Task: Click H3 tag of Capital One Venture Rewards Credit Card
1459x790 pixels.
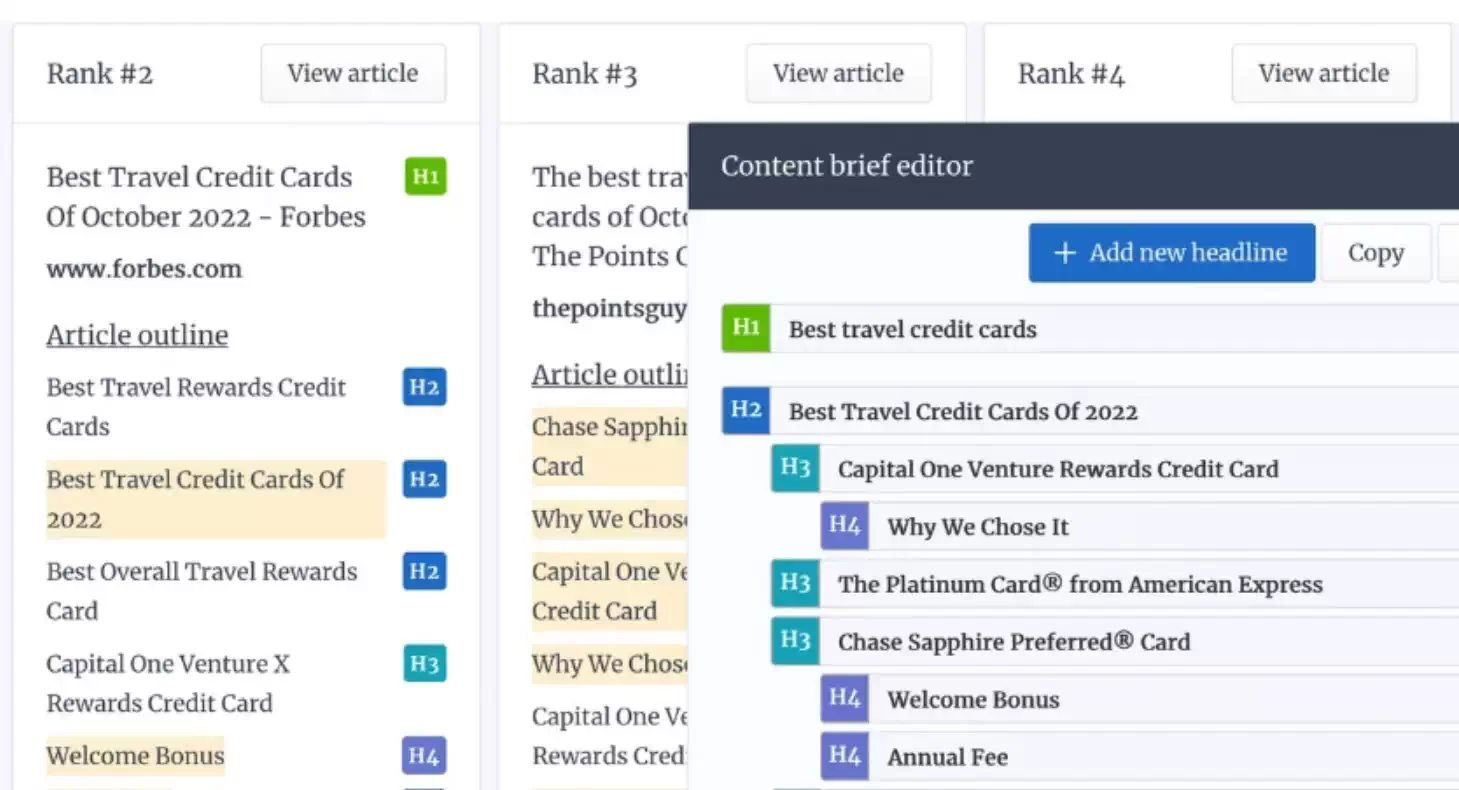Action: pyautogui.click(x=795, y=469)
